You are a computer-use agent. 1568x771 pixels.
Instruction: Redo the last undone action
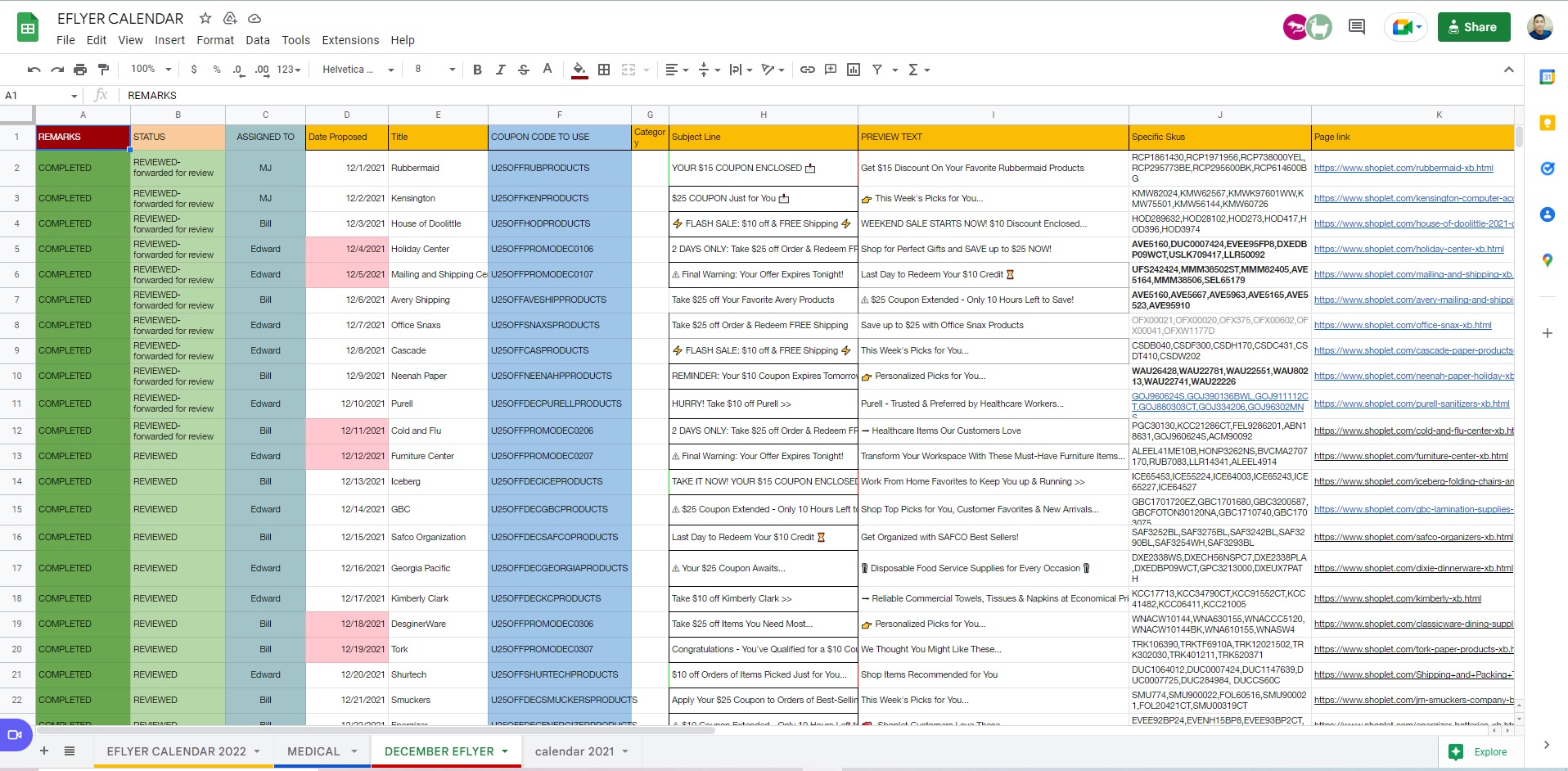pyautogui.click(x=57, y=70)
